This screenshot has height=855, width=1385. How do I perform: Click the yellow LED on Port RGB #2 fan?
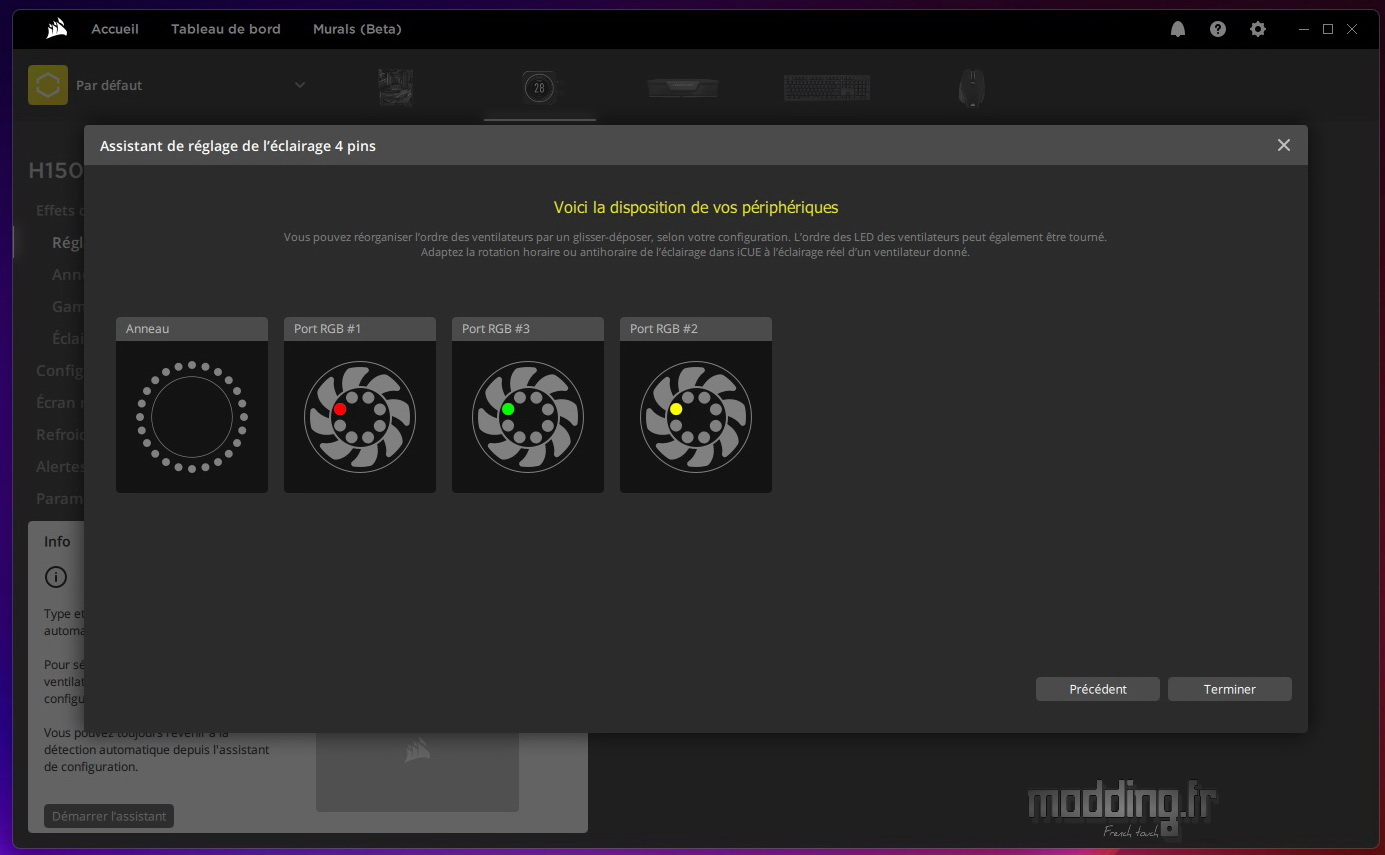[x=676, y=409]
